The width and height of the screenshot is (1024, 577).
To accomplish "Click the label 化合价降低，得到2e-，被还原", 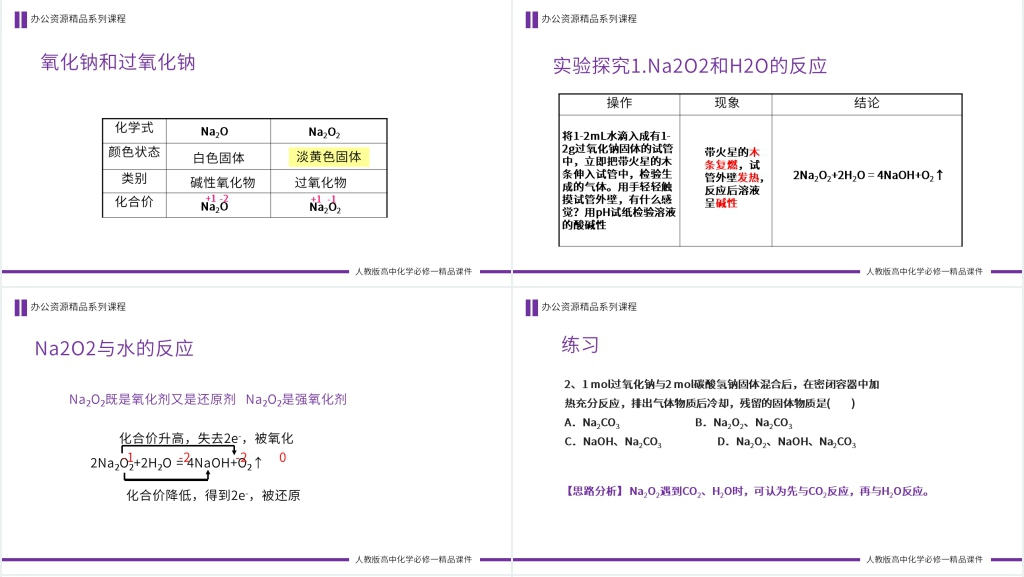I will (213, 495).
